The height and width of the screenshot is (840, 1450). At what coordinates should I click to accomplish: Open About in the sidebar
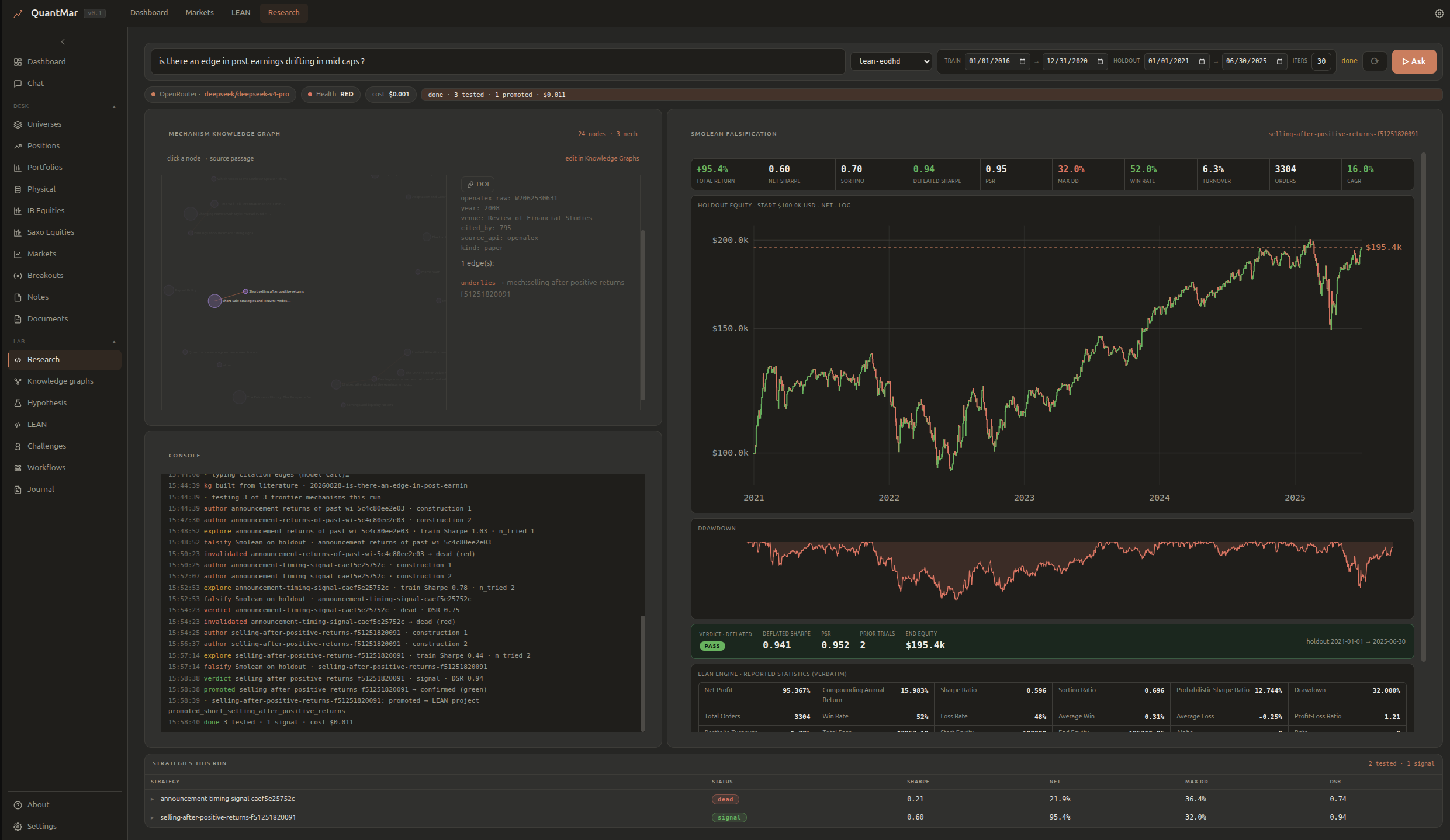pos(64,805)
